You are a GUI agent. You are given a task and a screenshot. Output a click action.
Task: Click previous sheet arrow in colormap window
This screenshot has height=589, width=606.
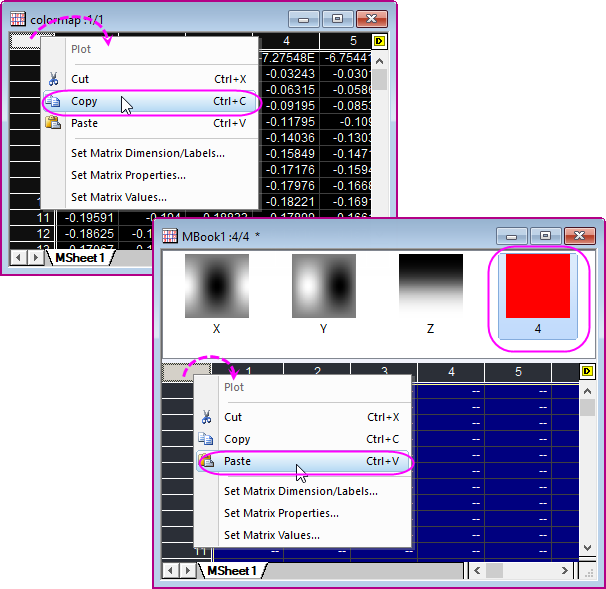tap(19, 257)
